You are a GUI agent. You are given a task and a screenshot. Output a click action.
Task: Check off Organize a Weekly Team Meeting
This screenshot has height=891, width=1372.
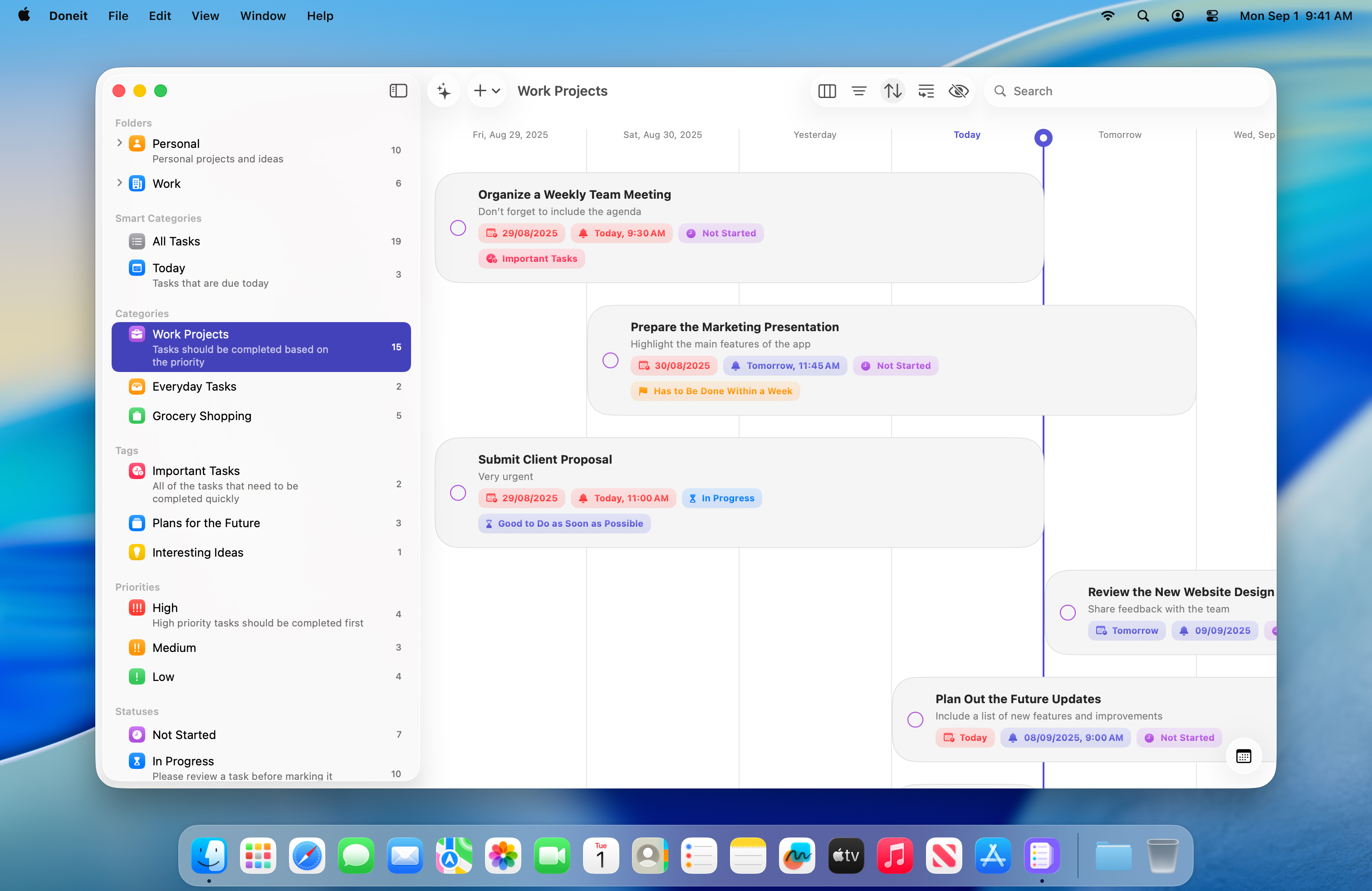click(458, 228)
